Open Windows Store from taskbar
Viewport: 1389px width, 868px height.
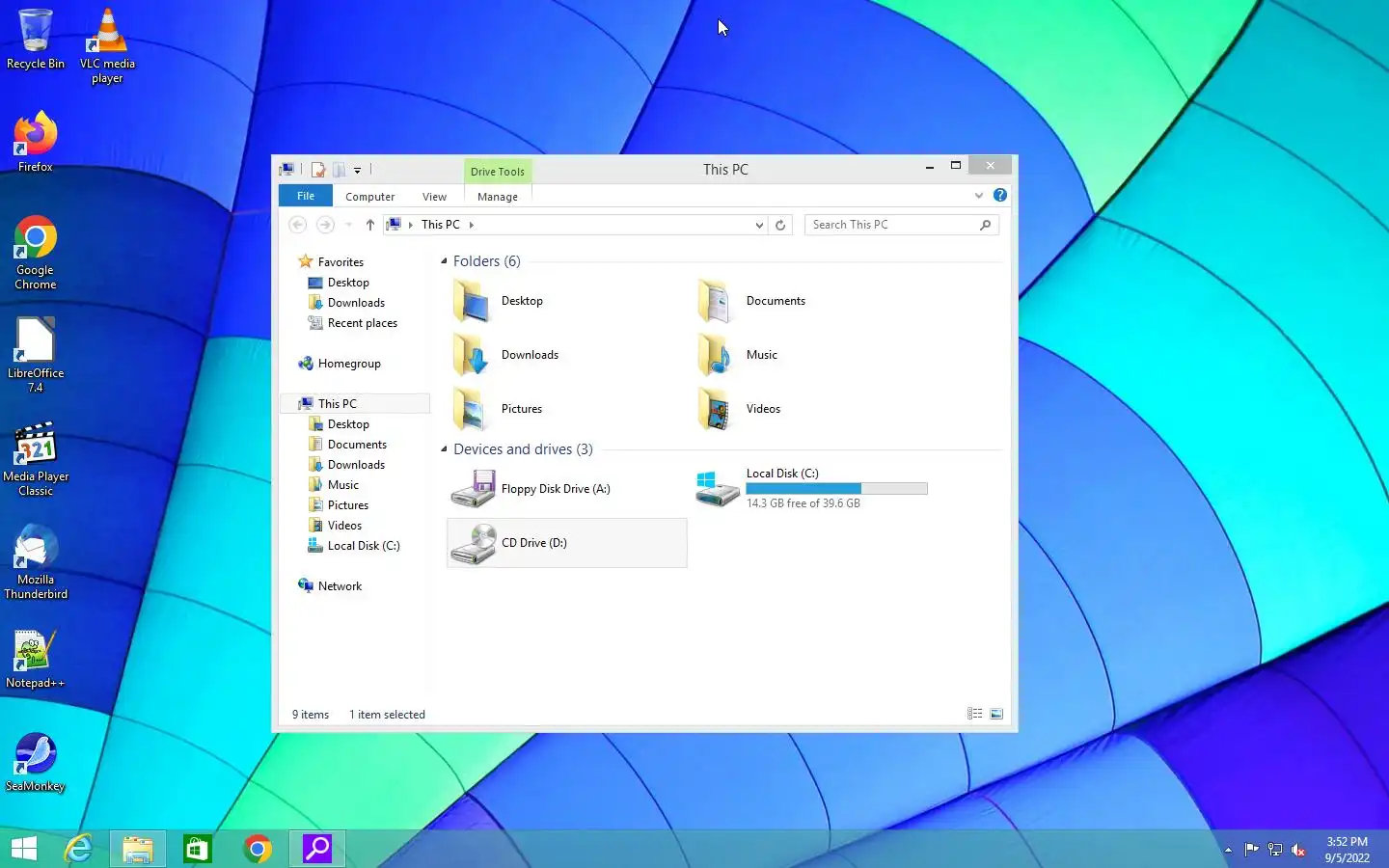coord(198,849)
